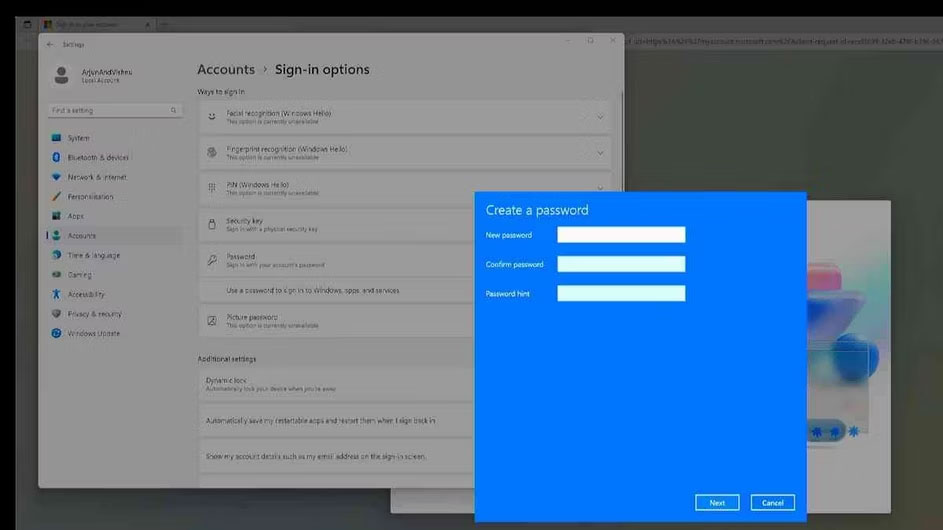
Task: Click the Password key icon
Action: [212, 260]
